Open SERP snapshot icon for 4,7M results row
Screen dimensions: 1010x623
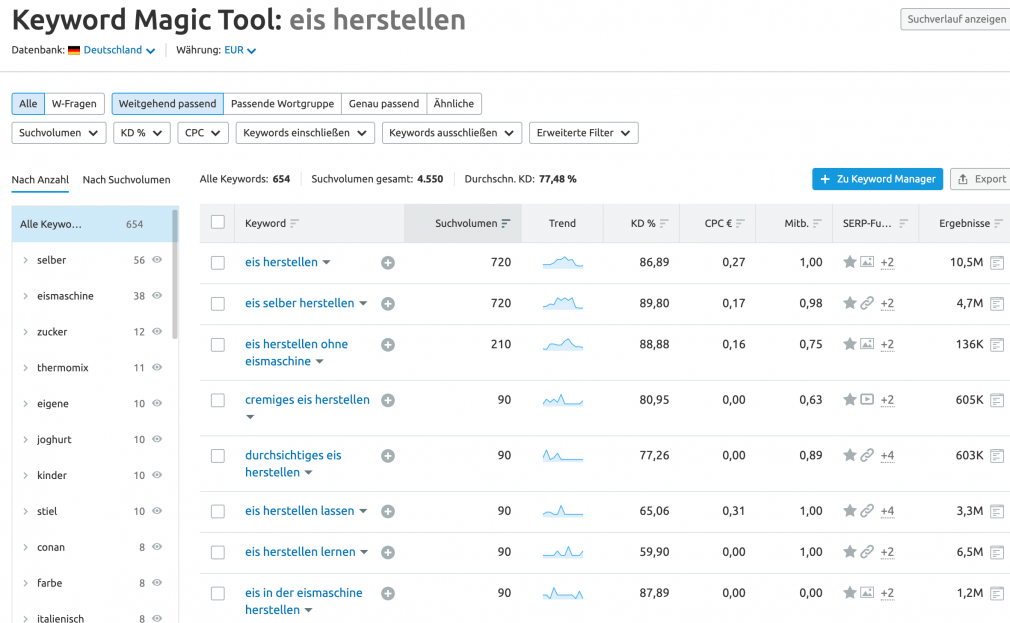click(997, 303)
